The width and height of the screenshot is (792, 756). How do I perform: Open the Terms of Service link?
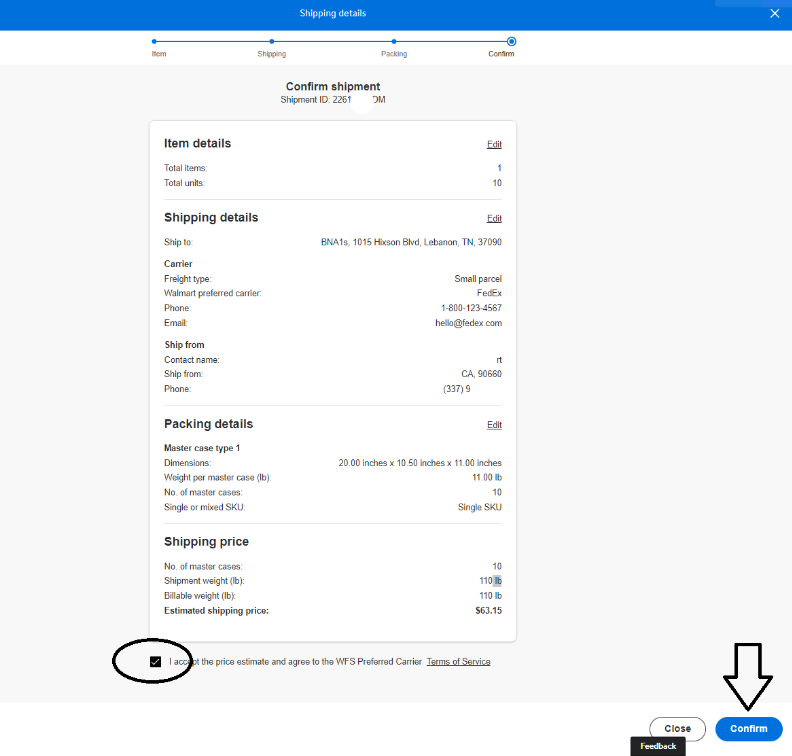[x=458, y=662]
